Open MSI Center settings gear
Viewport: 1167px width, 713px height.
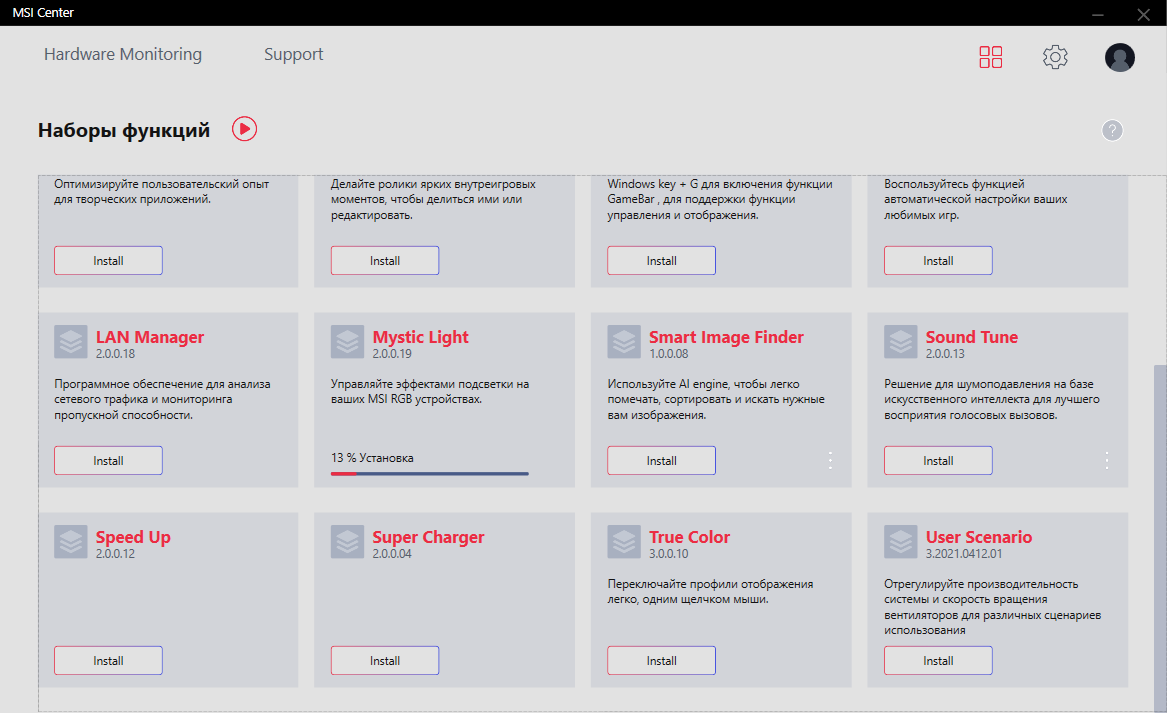(1055, 57)
